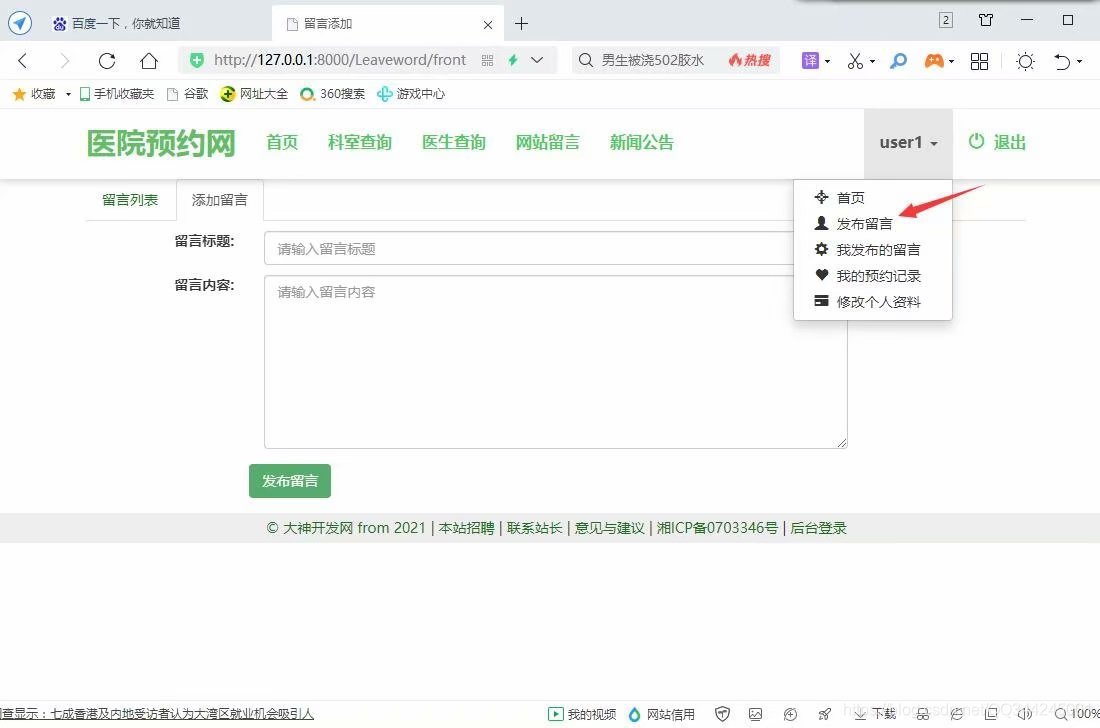The width and height of the screenshot is (1100, 728).
Task: Open the translate tool icon
Action: click(810, 60)
